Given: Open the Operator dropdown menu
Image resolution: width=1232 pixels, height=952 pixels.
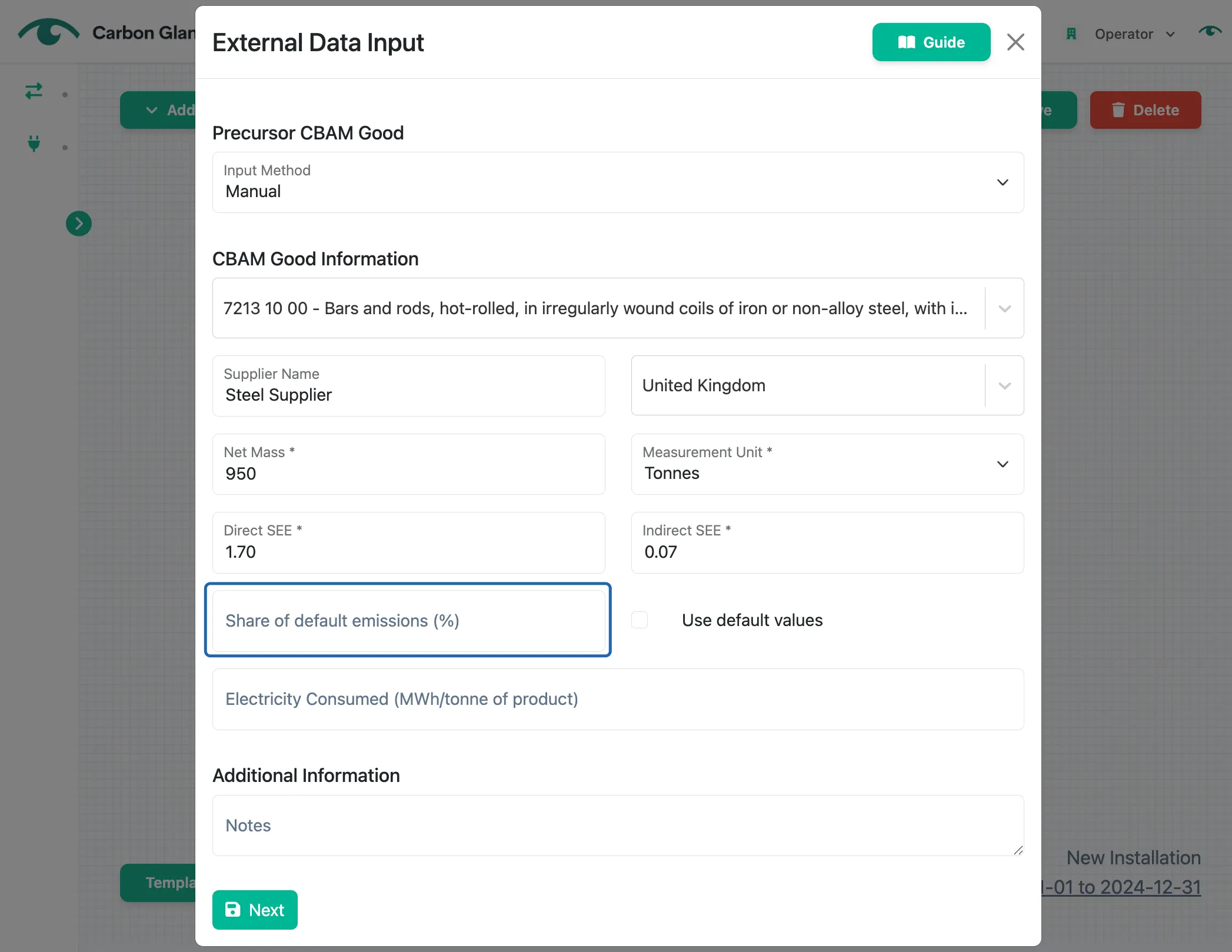Looking at the screenshot, I should pyautogui.click(x=1134, y=34).
